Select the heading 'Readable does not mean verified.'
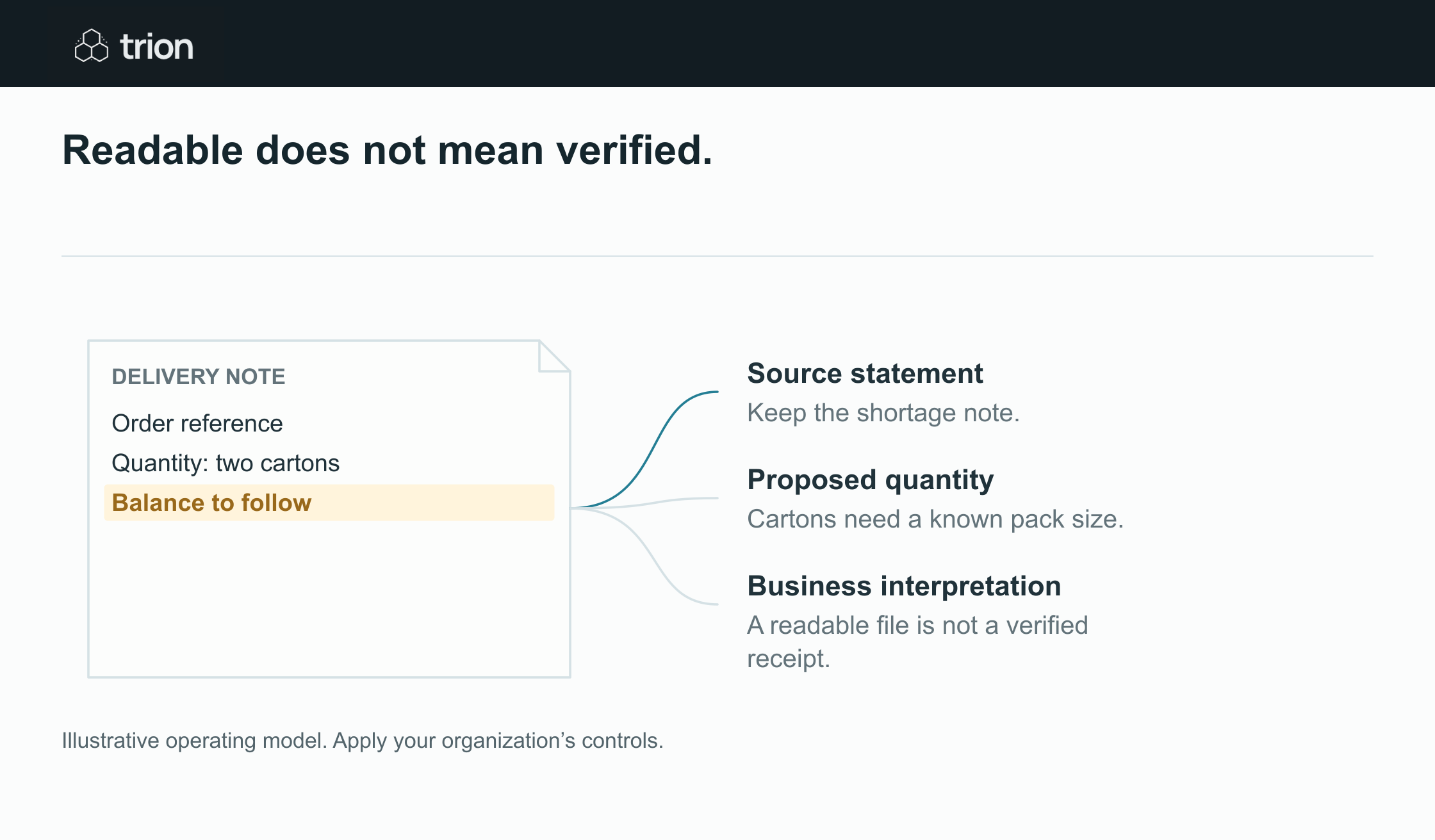The height and width of the screenshot is (840, 1435). [388, 150]
